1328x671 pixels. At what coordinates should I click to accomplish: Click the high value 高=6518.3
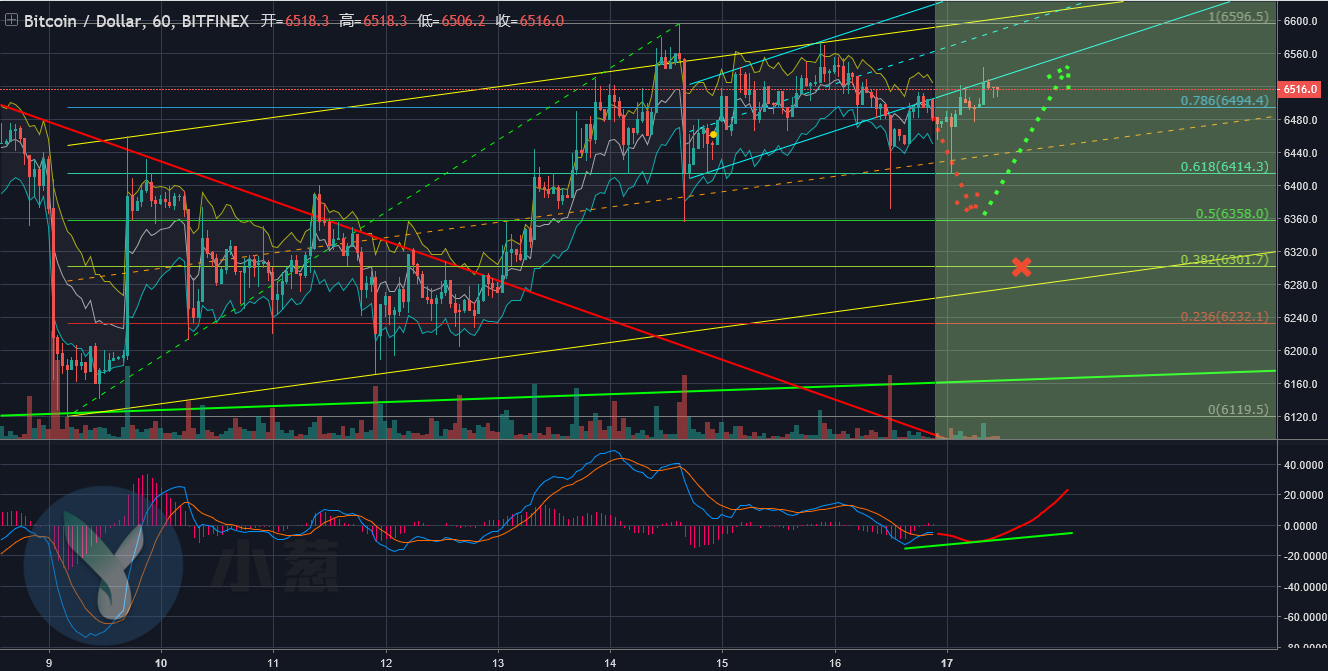click(x=374, y=21)
